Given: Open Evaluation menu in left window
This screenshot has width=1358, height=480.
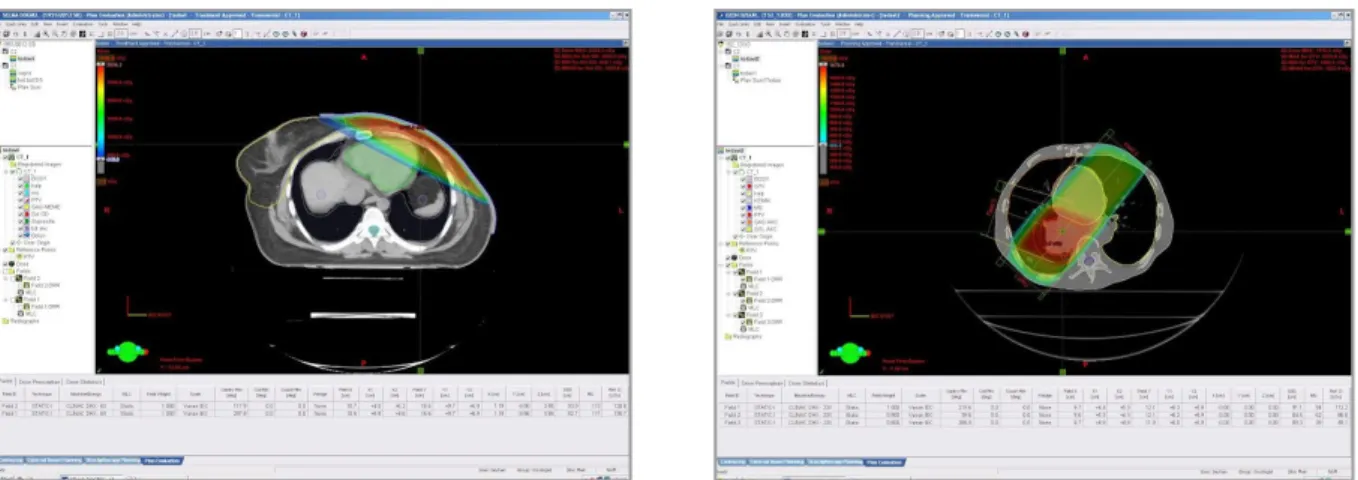Looking at the screenshot, I should tap(83, 24).
